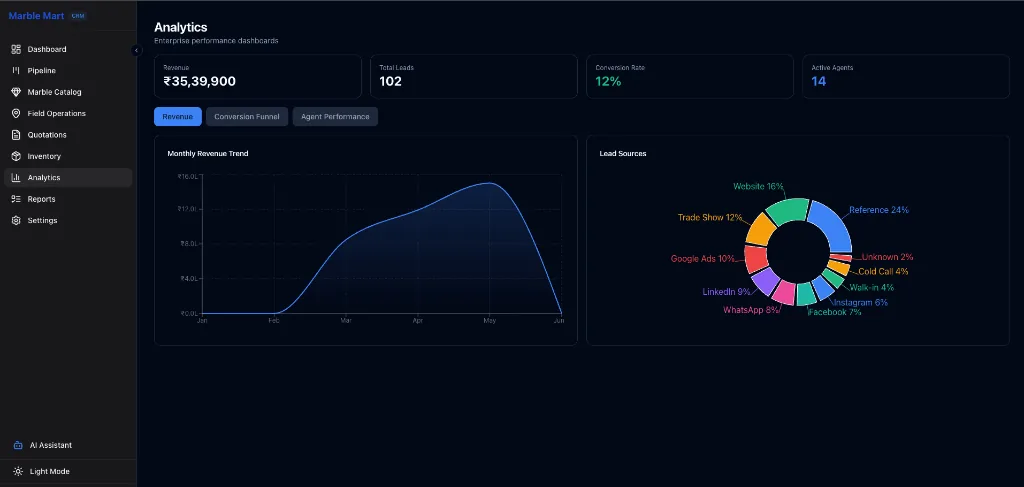Click the Analytics page heading
This screenshot has height=487, width=1024.
click(x=181, y=27)
